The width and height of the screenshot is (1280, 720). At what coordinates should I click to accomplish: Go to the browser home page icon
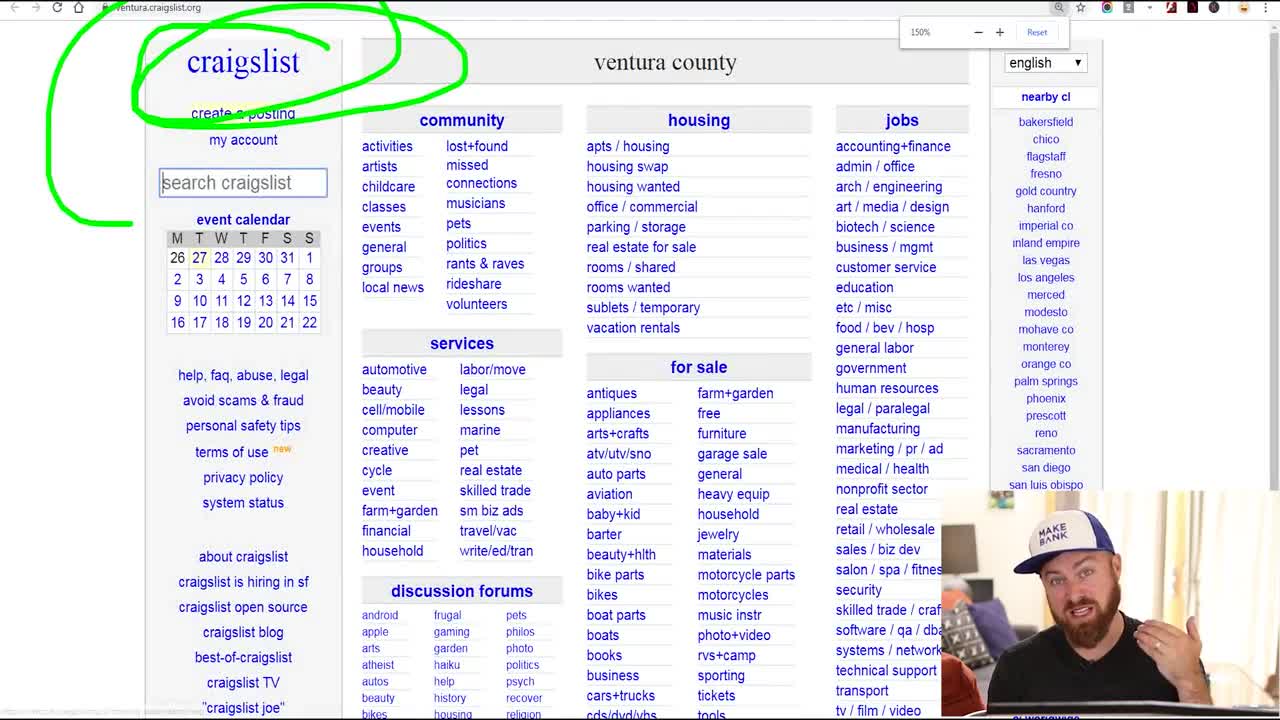(79, 7)
